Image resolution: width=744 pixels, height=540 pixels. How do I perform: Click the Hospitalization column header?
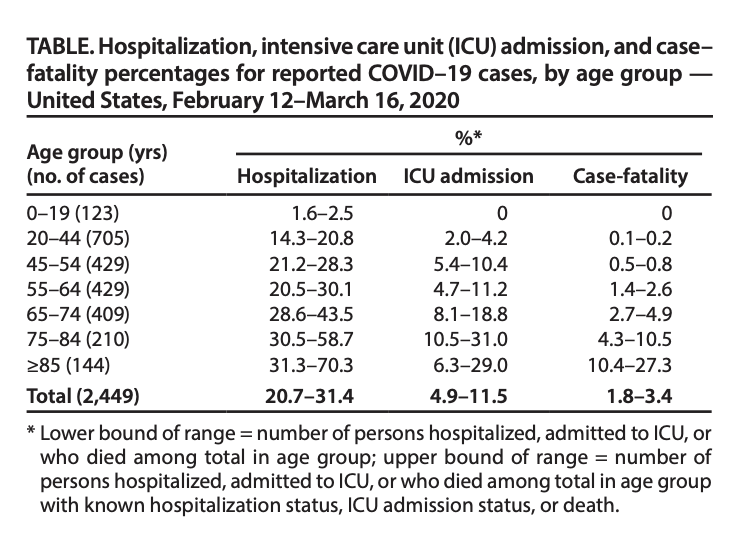tap(306, 177)
